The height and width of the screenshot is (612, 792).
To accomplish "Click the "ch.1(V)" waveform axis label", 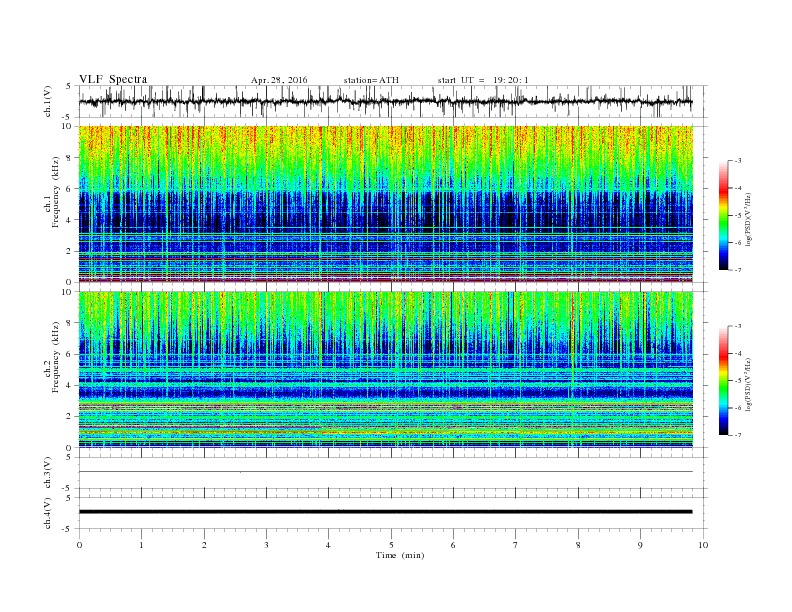I will [48, 102].
